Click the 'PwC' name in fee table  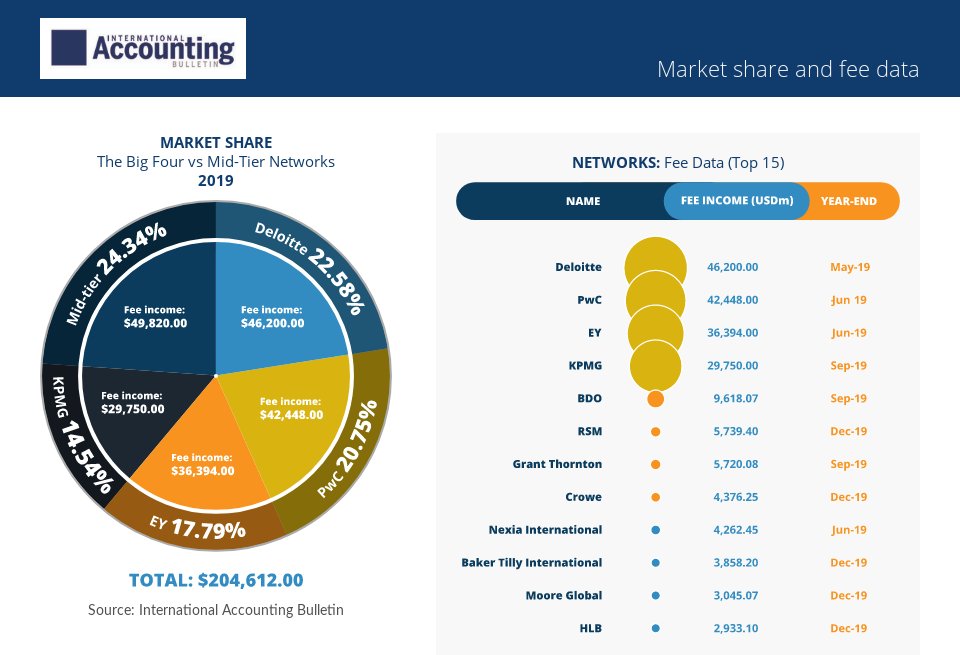tap(590, 300)
